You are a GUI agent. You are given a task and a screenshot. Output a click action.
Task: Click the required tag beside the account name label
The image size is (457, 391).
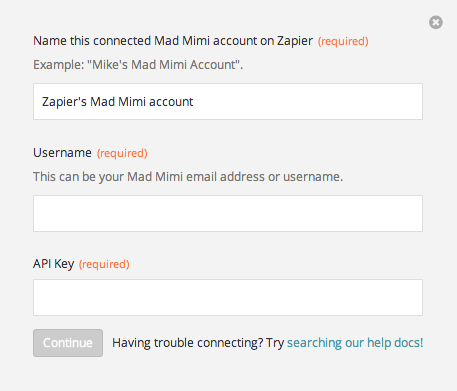[343, 41]
